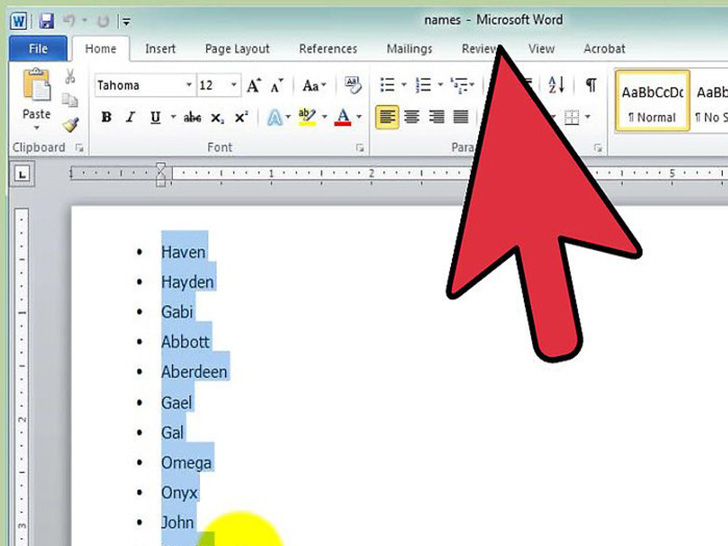Expand underline style options arrow
This screenshot has width=728, height=546.
click(173, 117)
